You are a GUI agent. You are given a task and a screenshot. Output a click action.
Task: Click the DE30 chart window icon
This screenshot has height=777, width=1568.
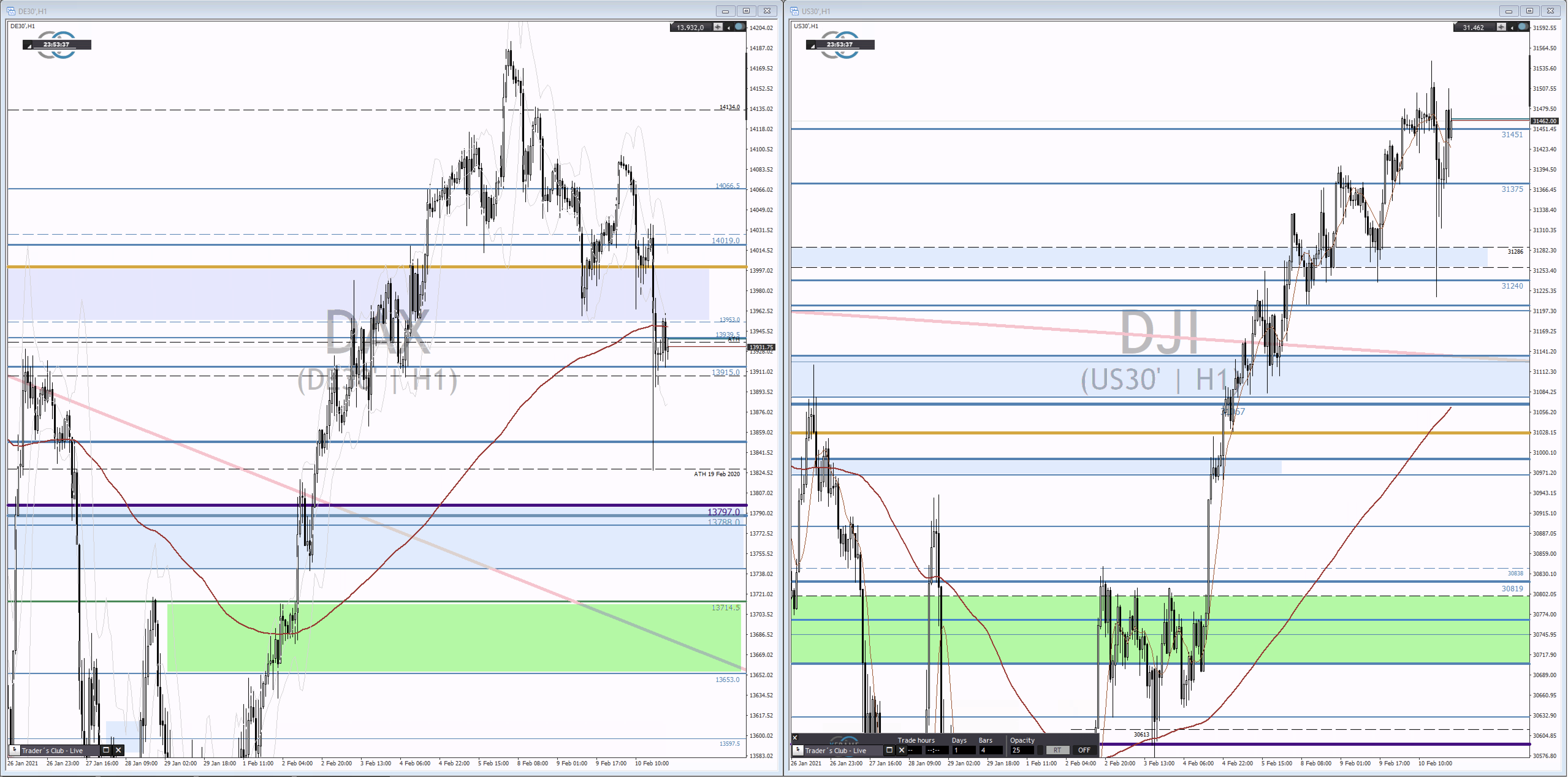[10, 11]
